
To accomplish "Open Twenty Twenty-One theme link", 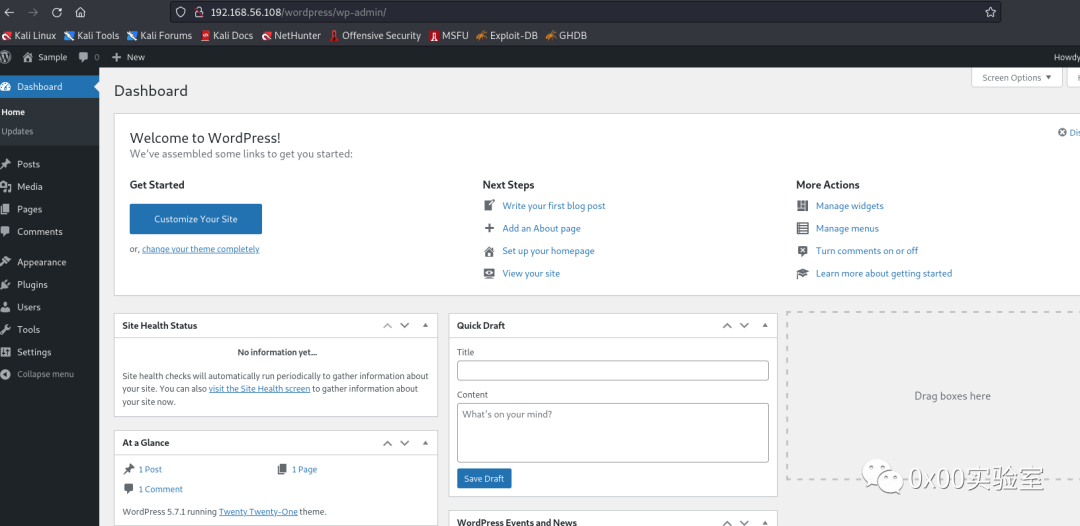I will point(258,512).
